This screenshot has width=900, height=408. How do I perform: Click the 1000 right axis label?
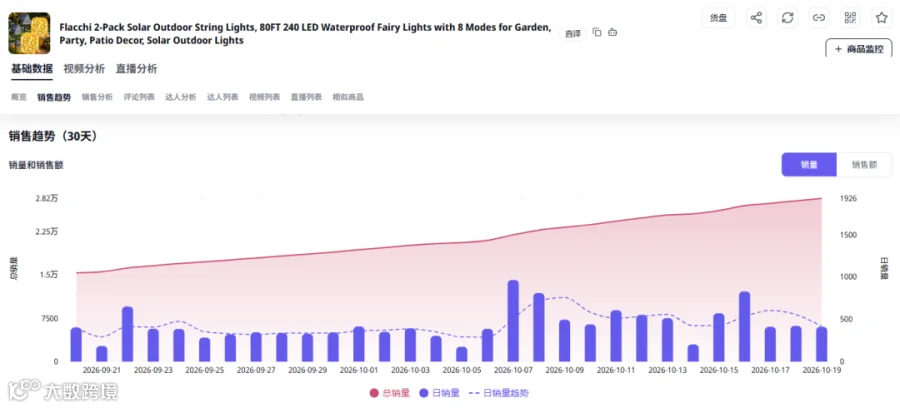(848, 277)
